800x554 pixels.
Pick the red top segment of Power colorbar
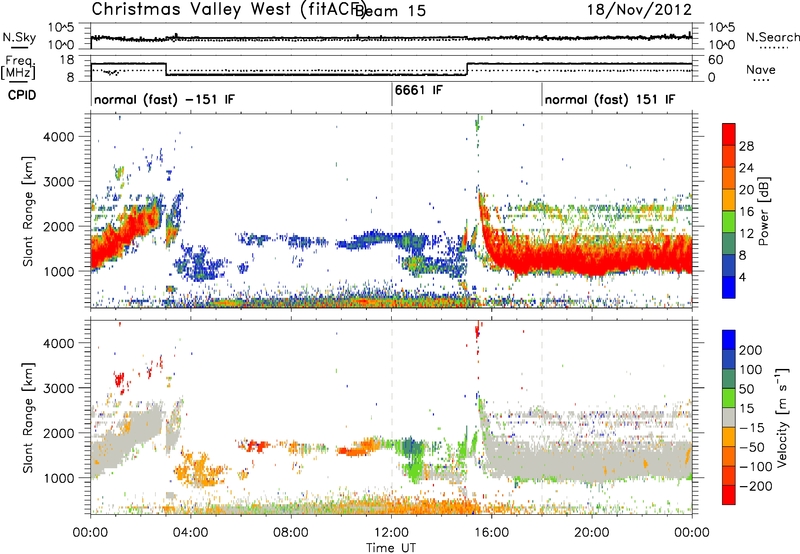729,134
